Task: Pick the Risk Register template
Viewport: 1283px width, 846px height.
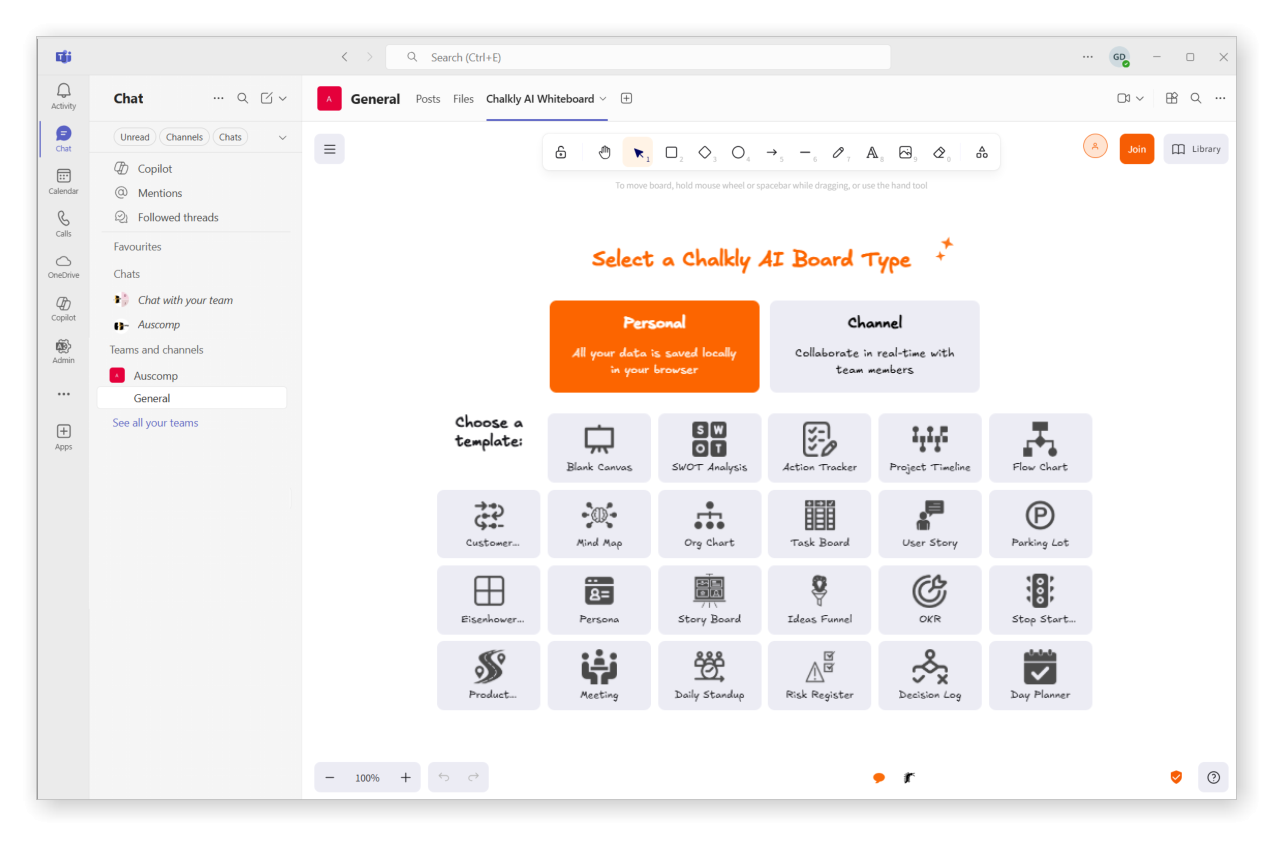Action: [x=820, y=676]
